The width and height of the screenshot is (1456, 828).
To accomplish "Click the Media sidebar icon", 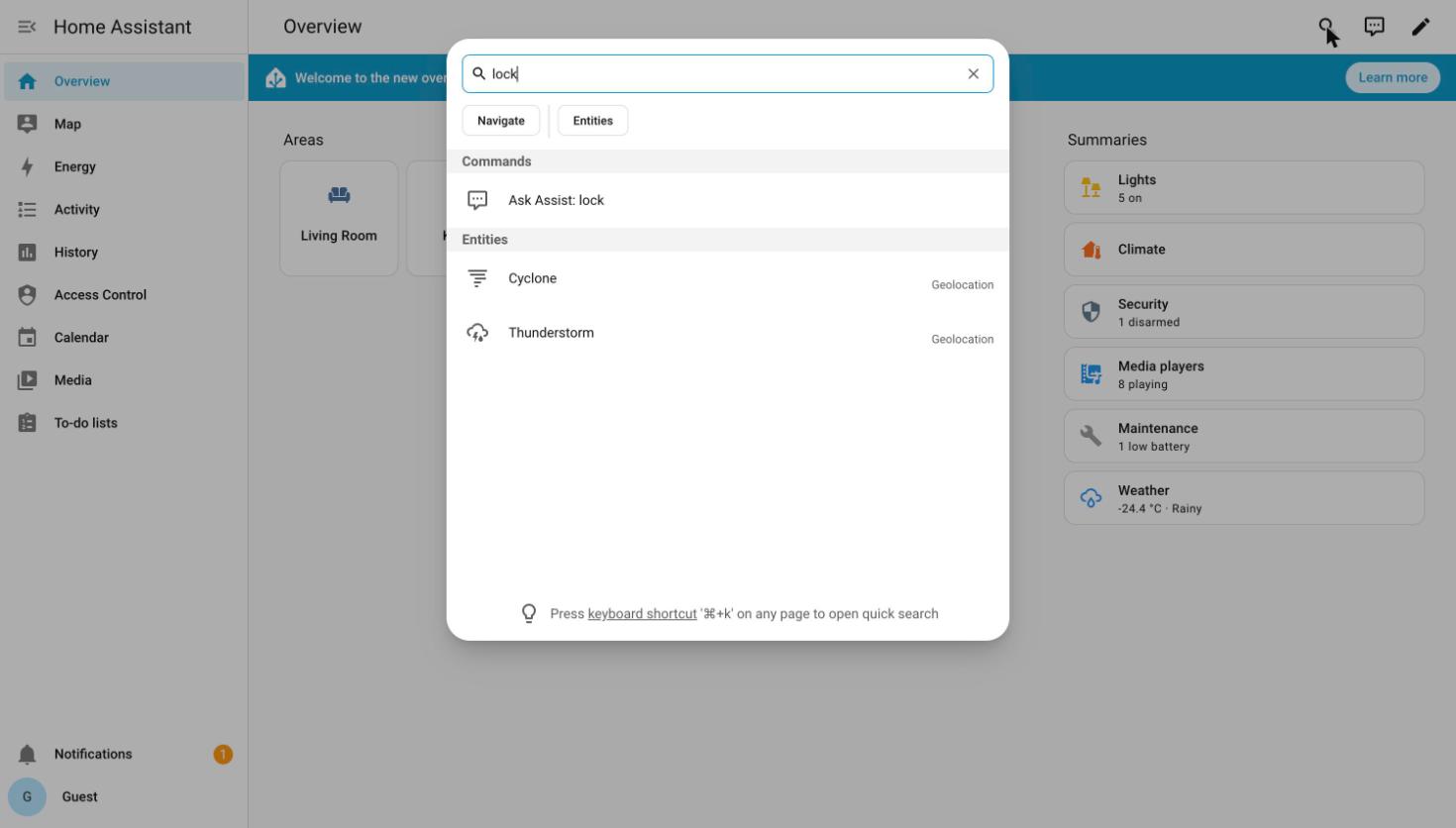I will [x=27, y=379].
